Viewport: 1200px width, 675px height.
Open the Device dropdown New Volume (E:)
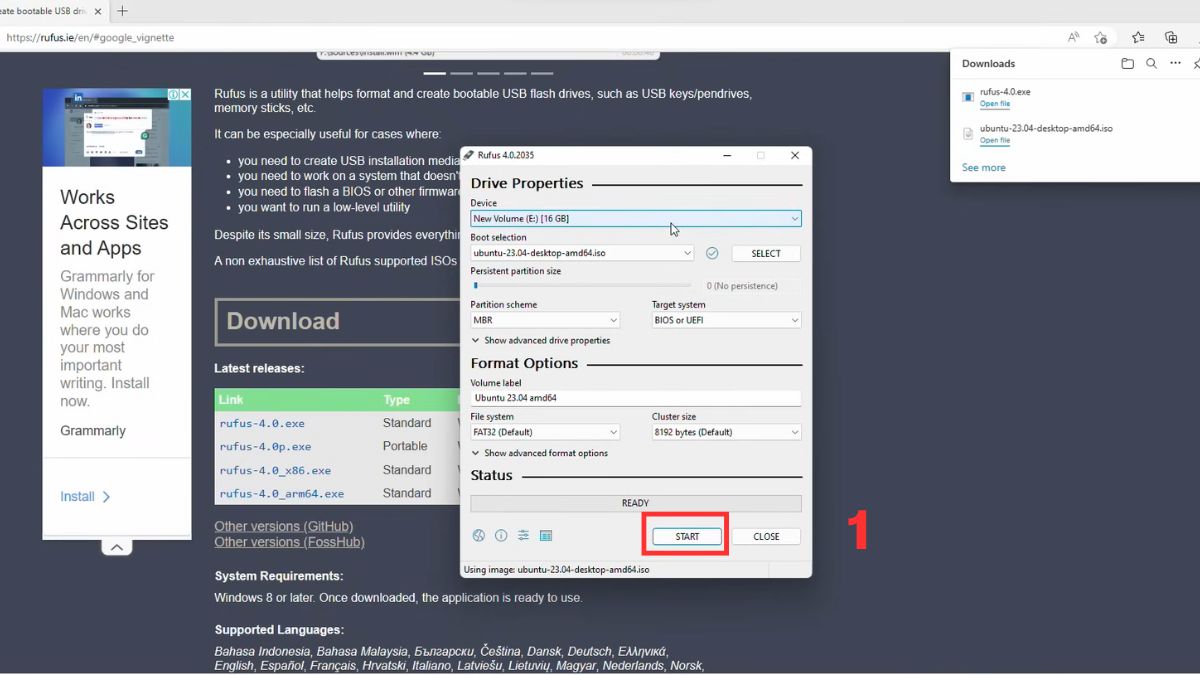click(636, 218)
